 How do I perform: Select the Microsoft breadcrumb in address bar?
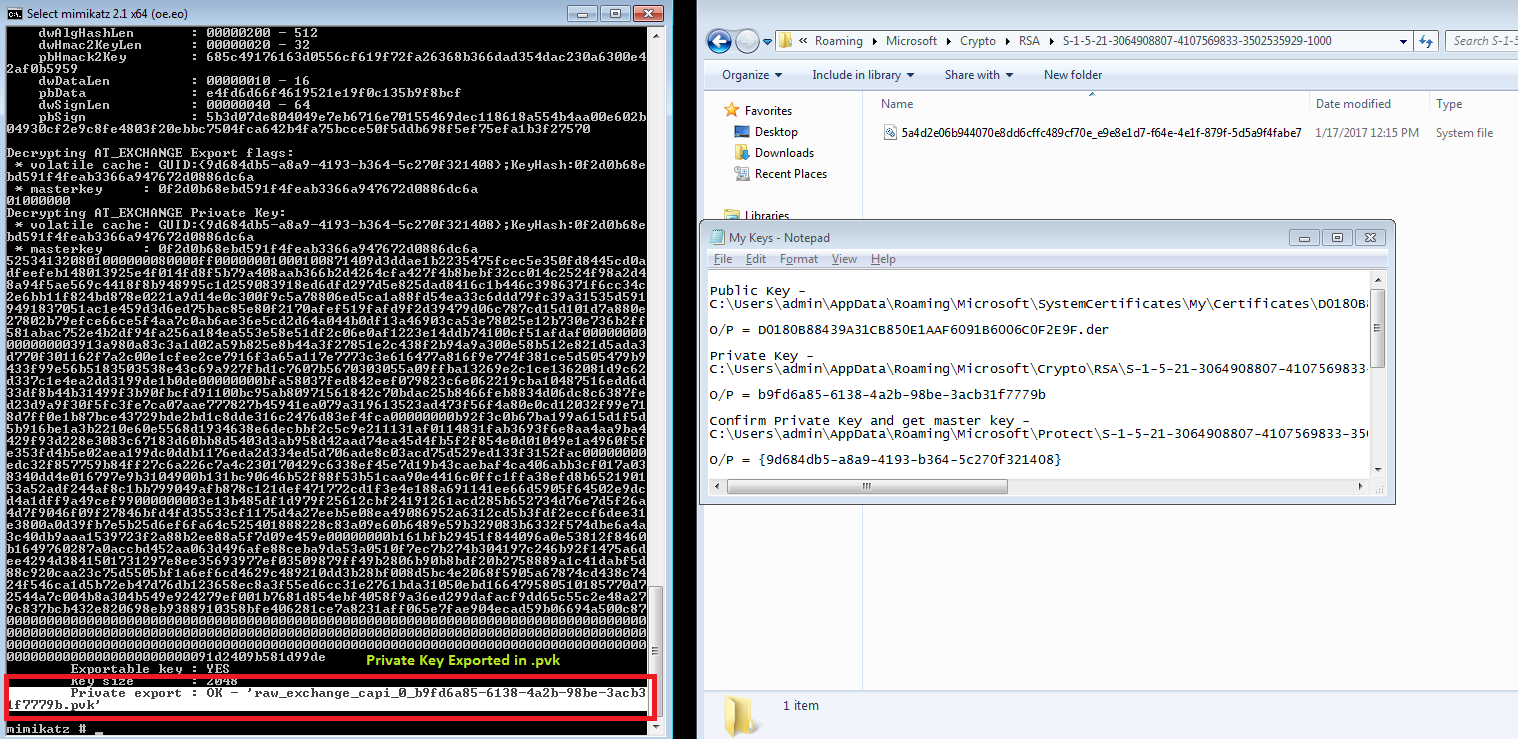click(911, 41)
